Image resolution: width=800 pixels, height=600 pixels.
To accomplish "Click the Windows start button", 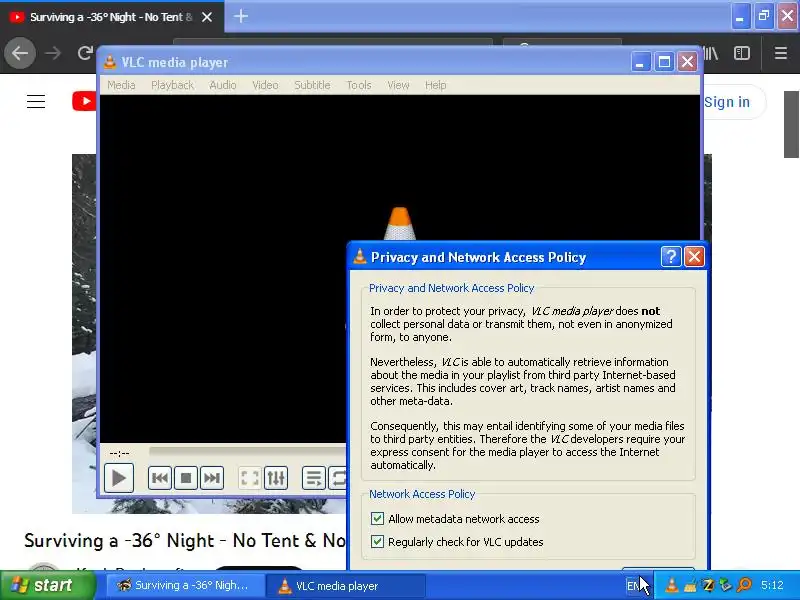I will (47, 585).
